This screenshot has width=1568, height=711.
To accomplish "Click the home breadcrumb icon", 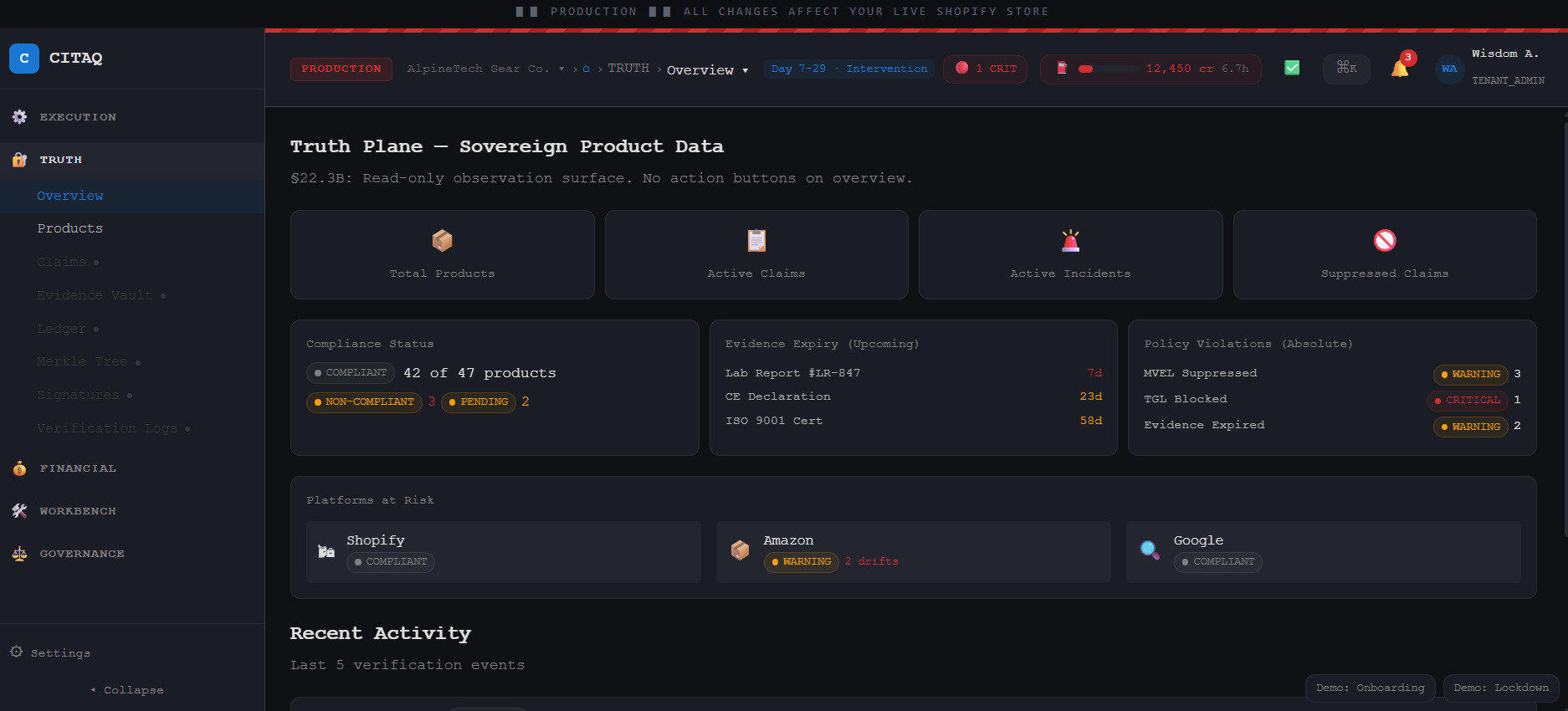I will (587, 69).
